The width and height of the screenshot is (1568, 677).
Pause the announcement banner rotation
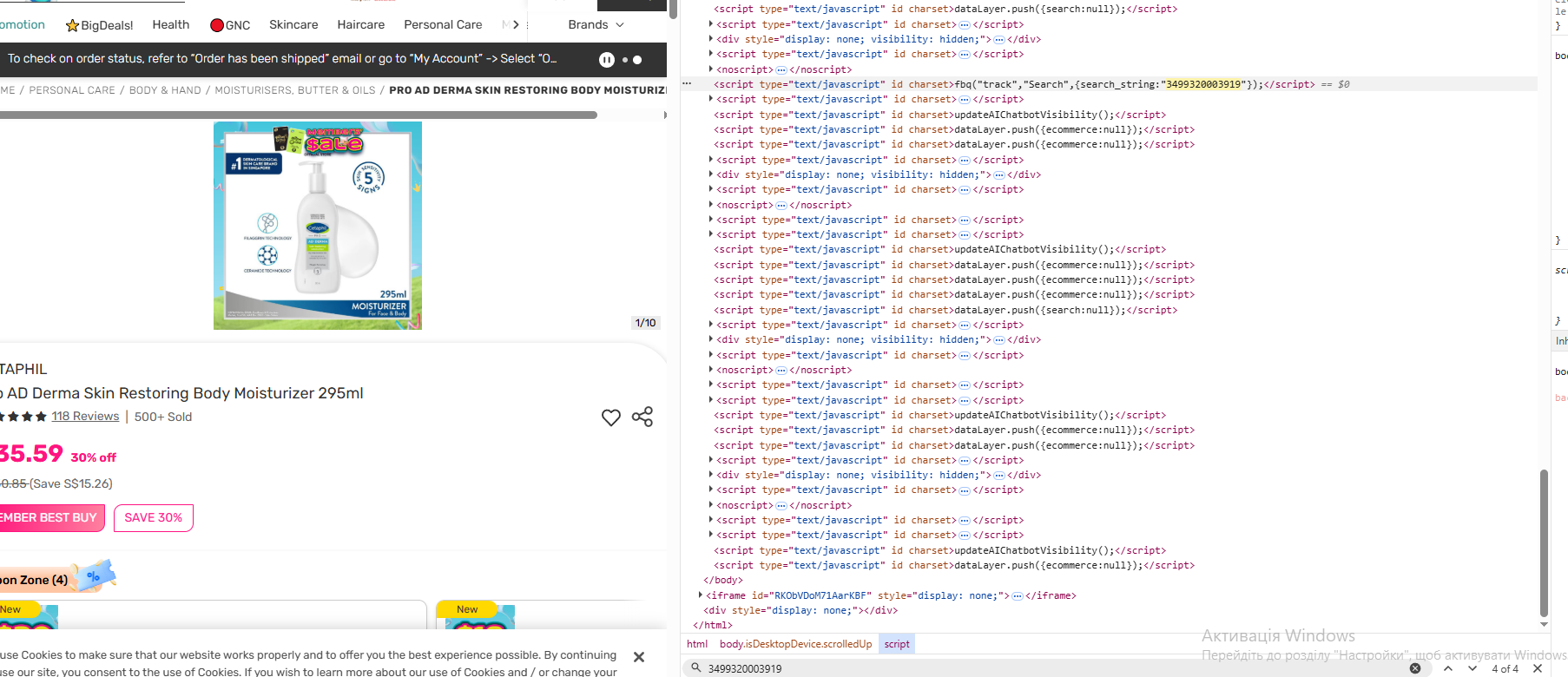[607, 60]
